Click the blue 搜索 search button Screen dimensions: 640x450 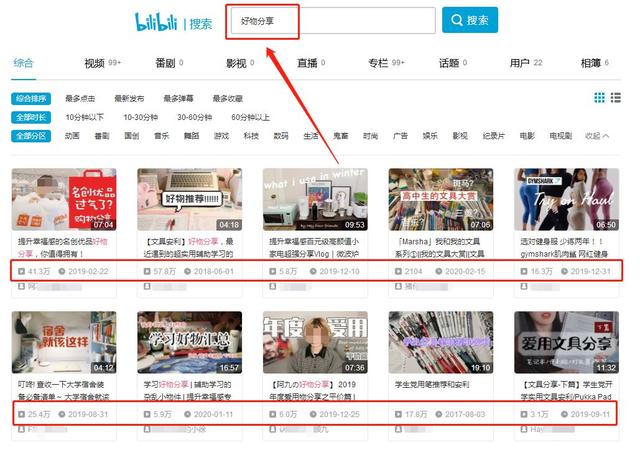pos(470,20)
